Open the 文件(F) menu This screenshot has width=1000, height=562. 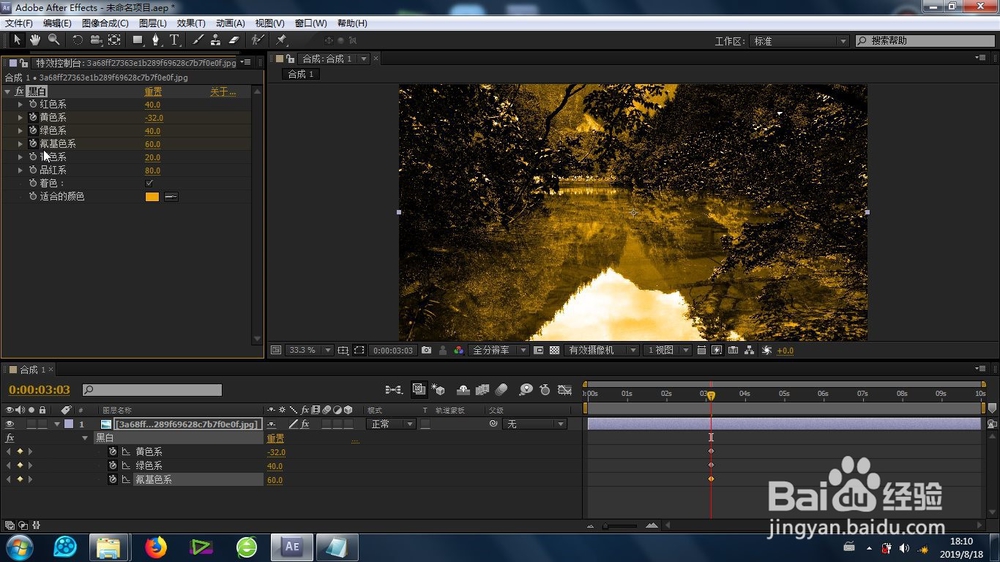pos(19,23)
